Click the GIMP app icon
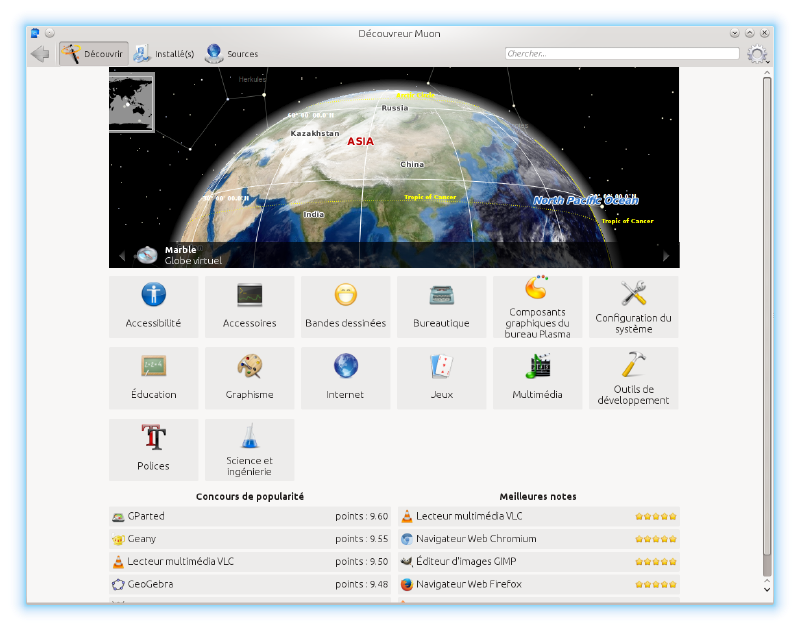 pos(407,562)
